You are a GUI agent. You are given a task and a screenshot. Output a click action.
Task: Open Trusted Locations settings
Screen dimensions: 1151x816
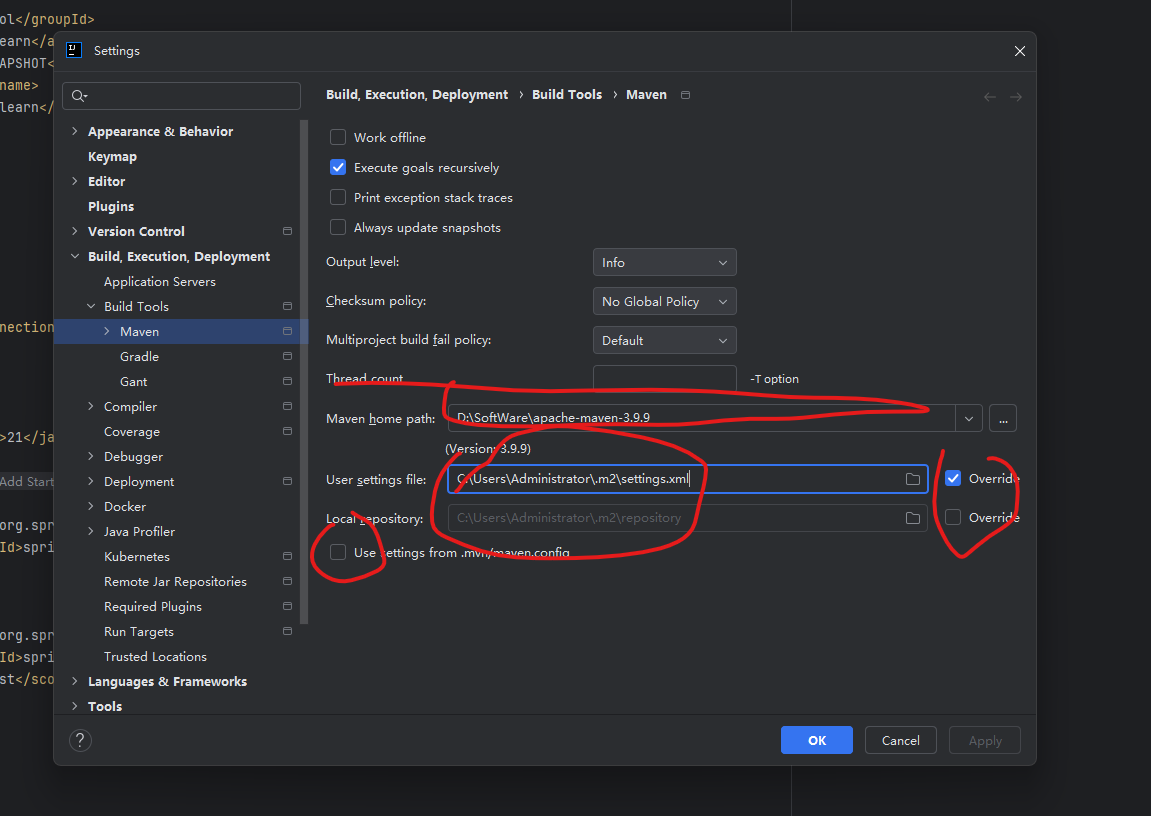coord(155,656)
